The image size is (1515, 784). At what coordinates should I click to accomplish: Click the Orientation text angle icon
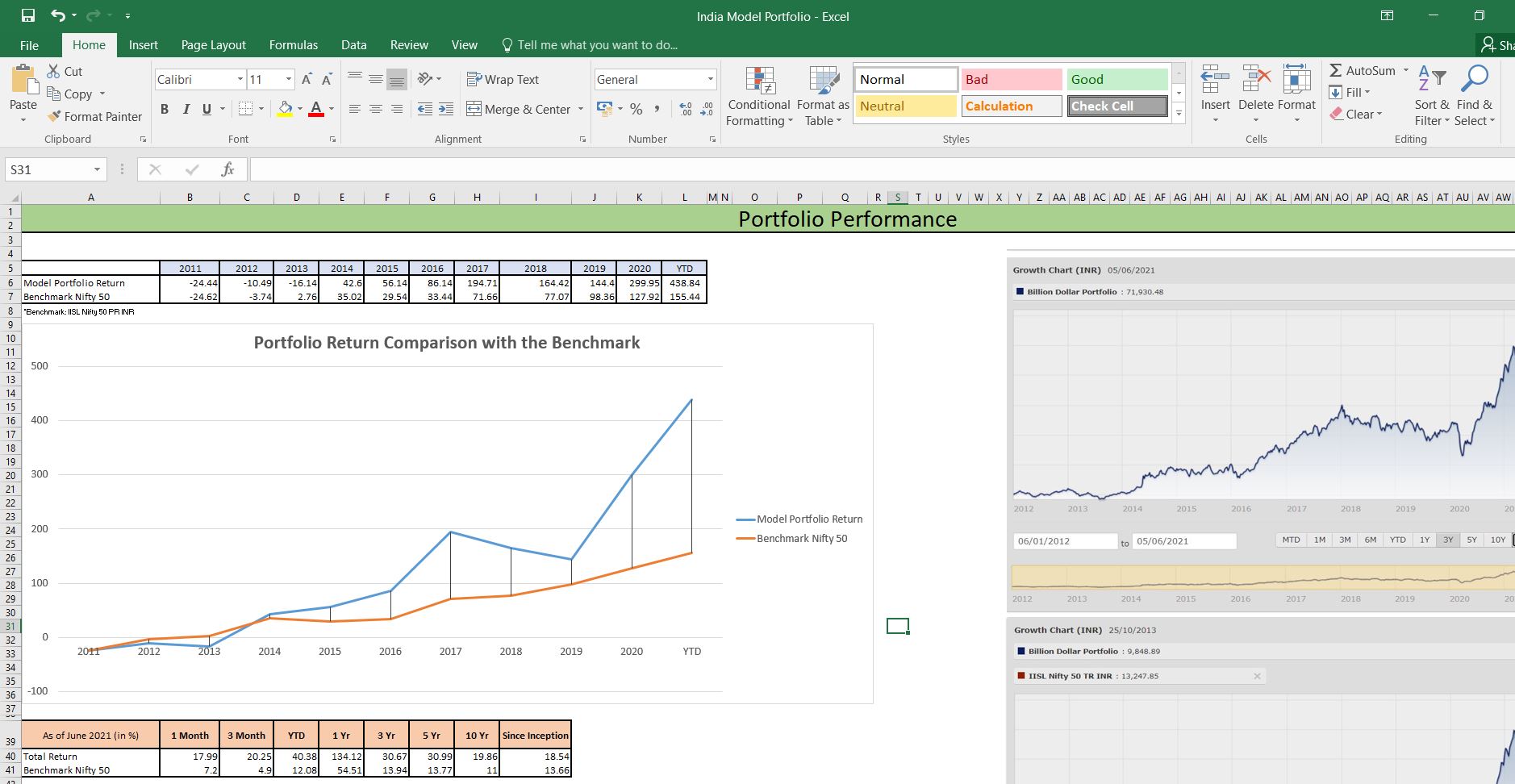click(425, 79)
